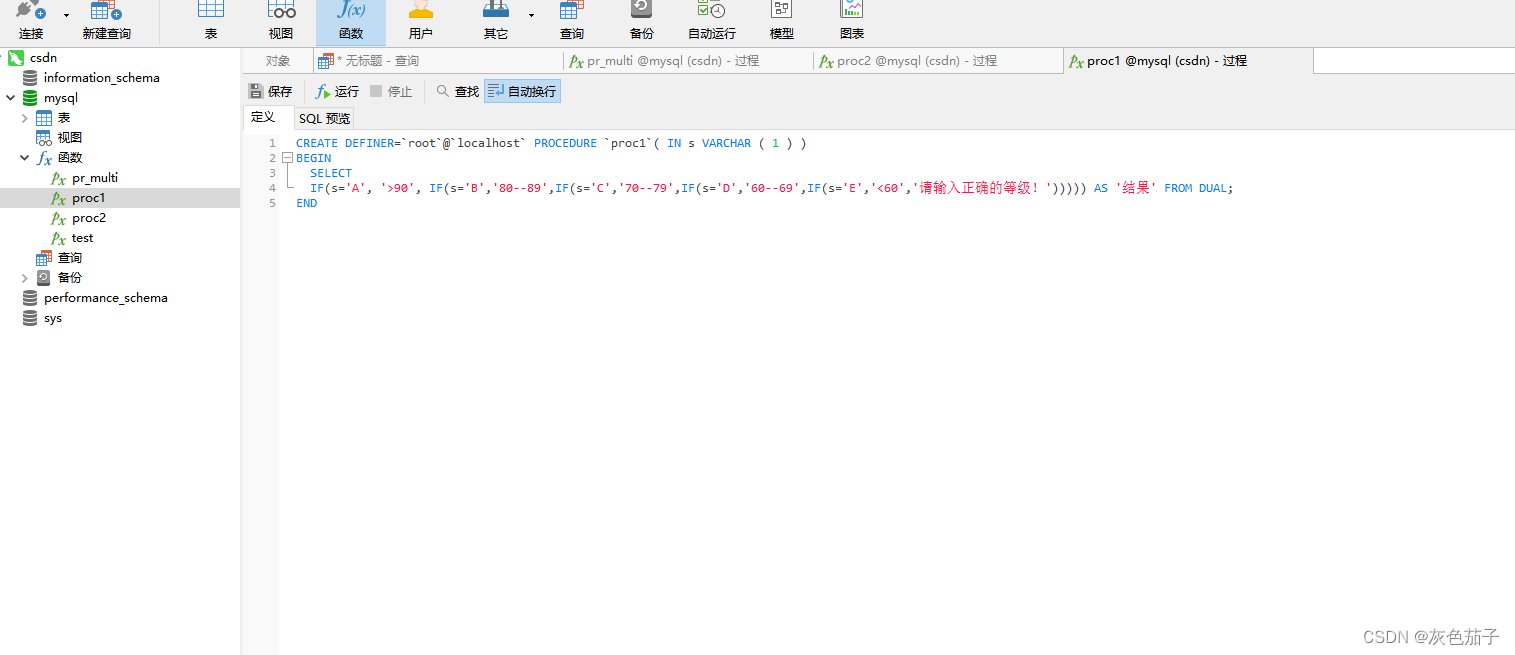Open the 连接 dropdown arrow

click(67, 16)
